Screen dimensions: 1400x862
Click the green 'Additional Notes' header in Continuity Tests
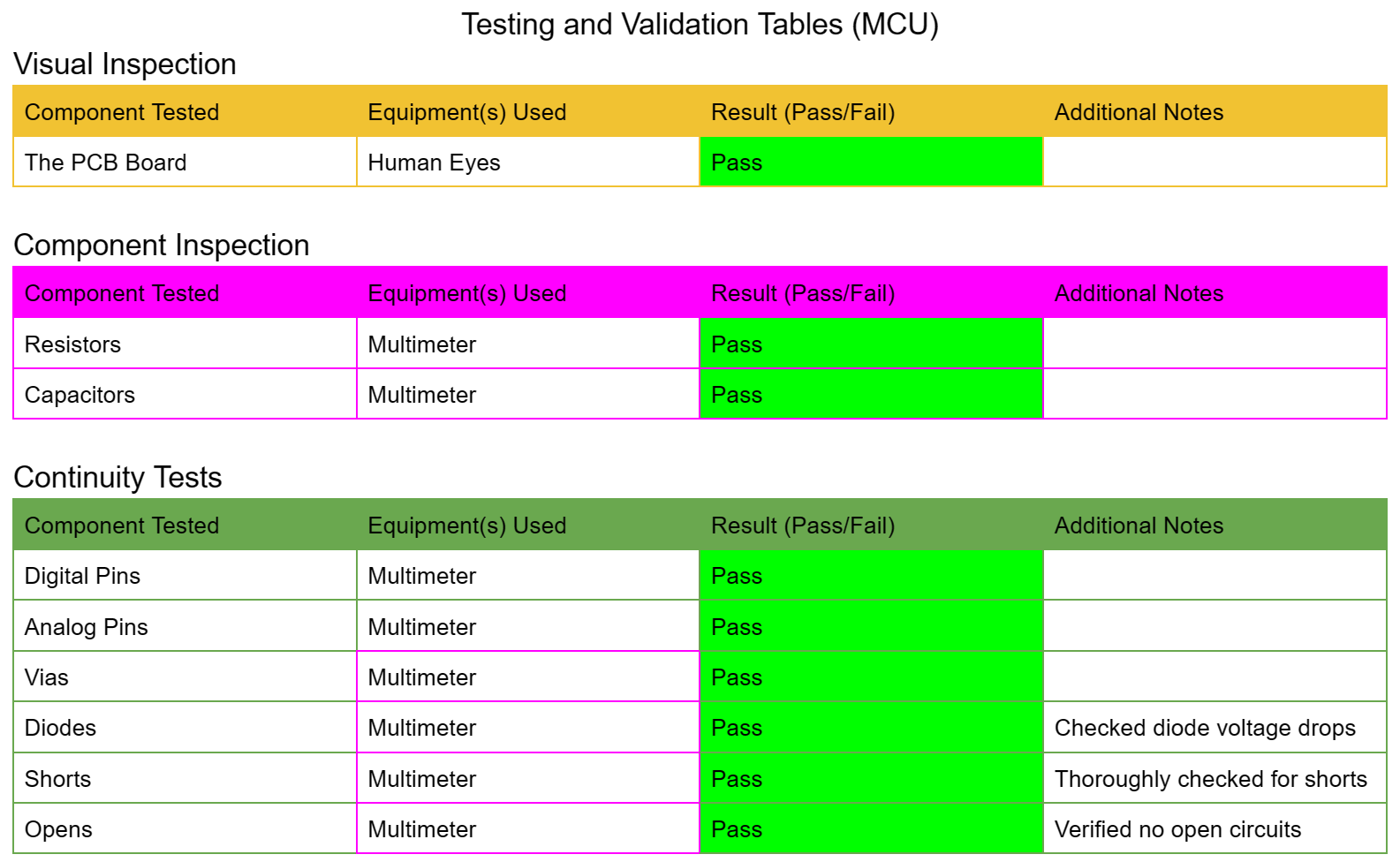(x=1139, y=526)
